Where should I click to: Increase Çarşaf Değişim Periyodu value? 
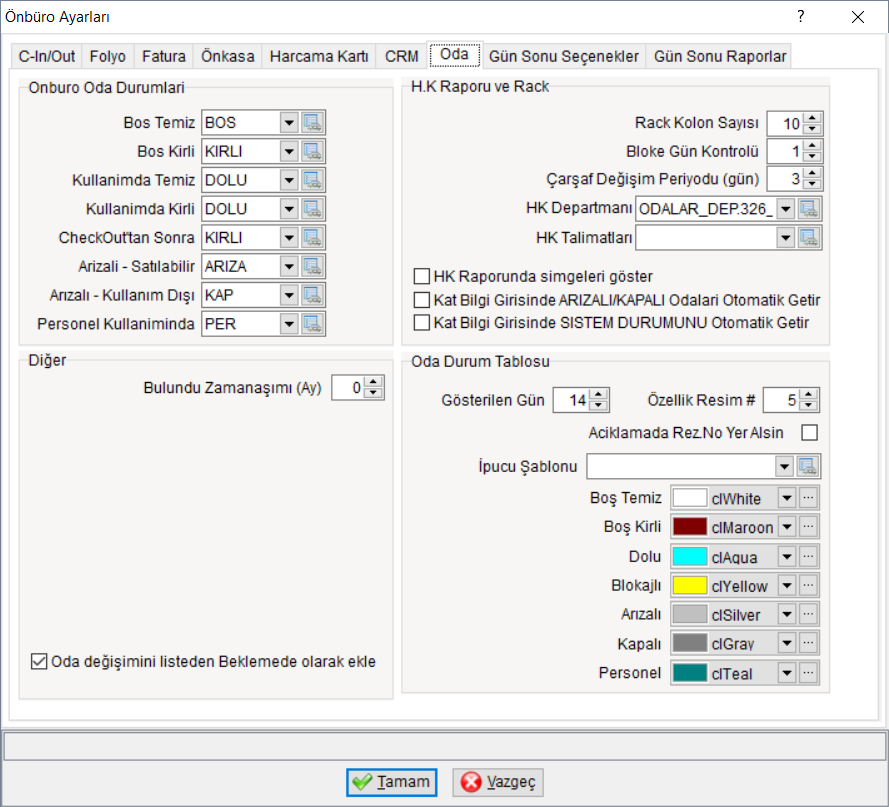pos(813,174)
